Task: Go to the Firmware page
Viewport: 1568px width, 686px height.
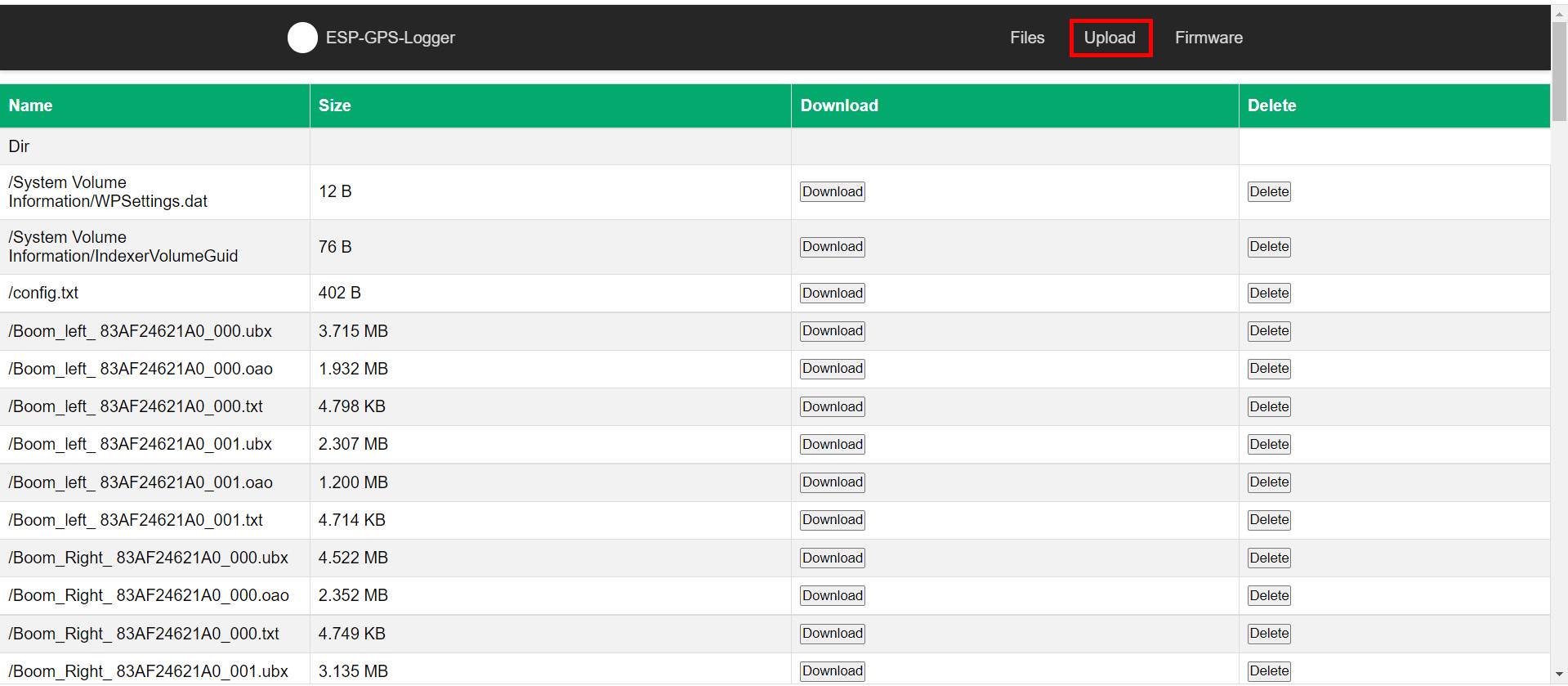Action: (x=1208, y=38)
